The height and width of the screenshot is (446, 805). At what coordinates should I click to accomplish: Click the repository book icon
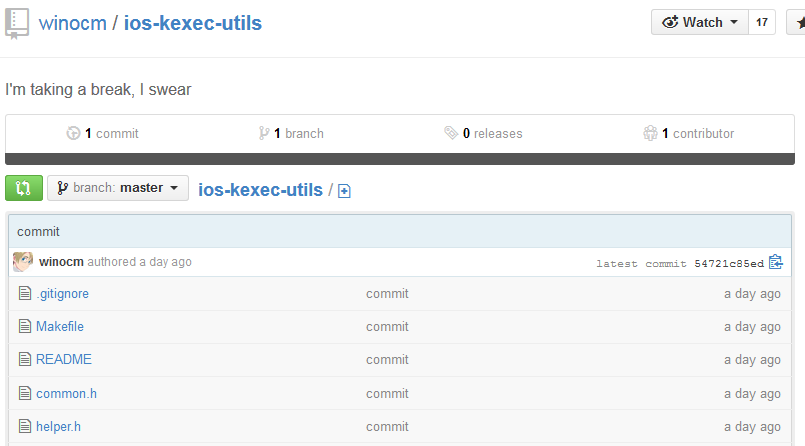(x=17, y=24)
